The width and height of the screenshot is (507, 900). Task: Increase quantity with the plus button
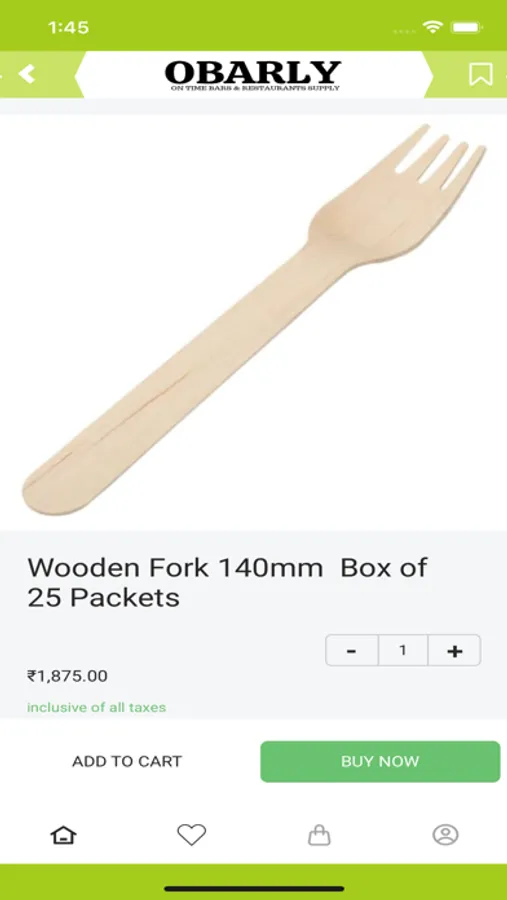point(454,650)
